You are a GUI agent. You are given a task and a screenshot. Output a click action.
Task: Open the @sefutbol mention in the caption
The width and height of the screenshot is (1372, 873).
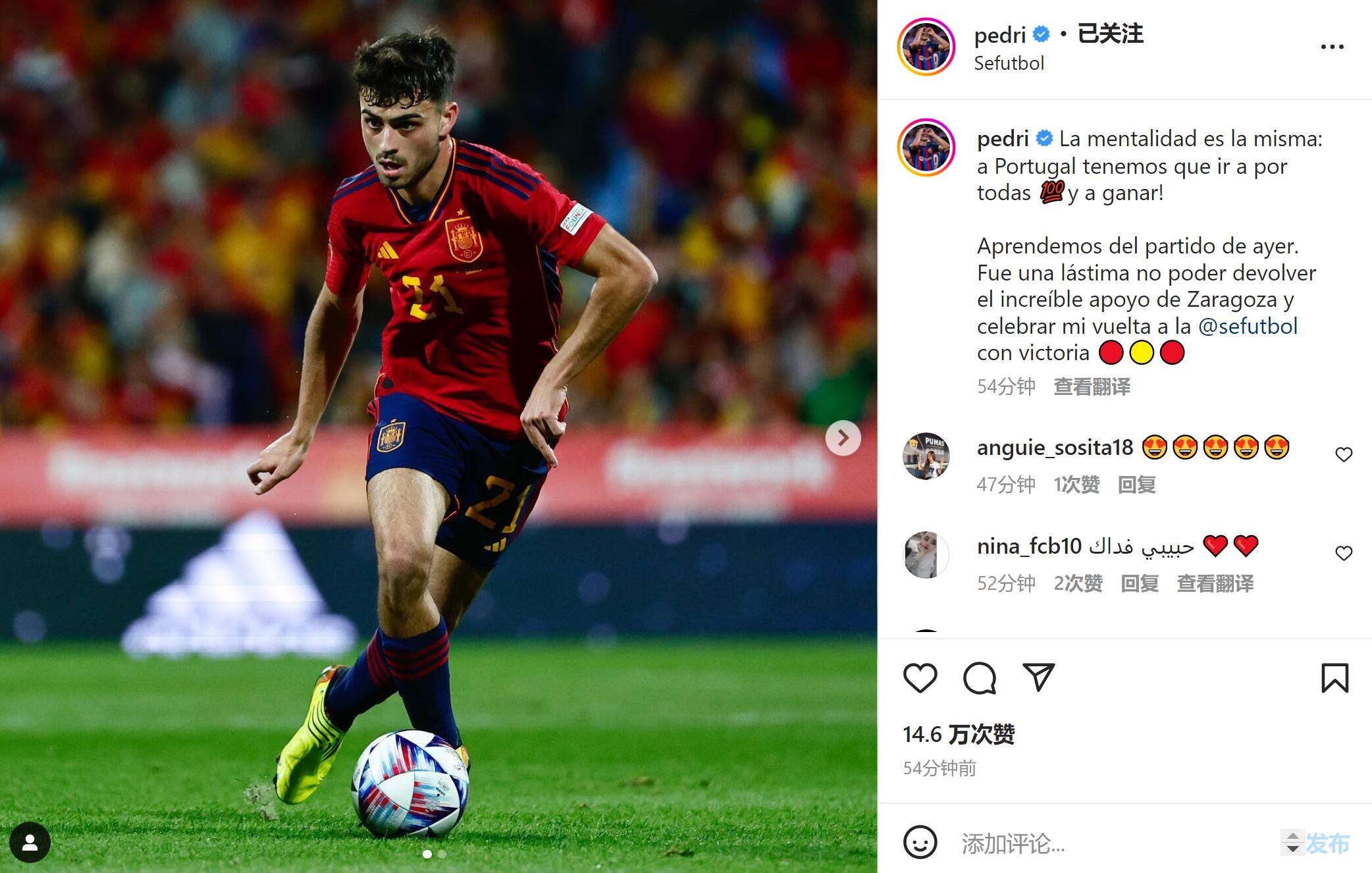[x=1248, y=326]
